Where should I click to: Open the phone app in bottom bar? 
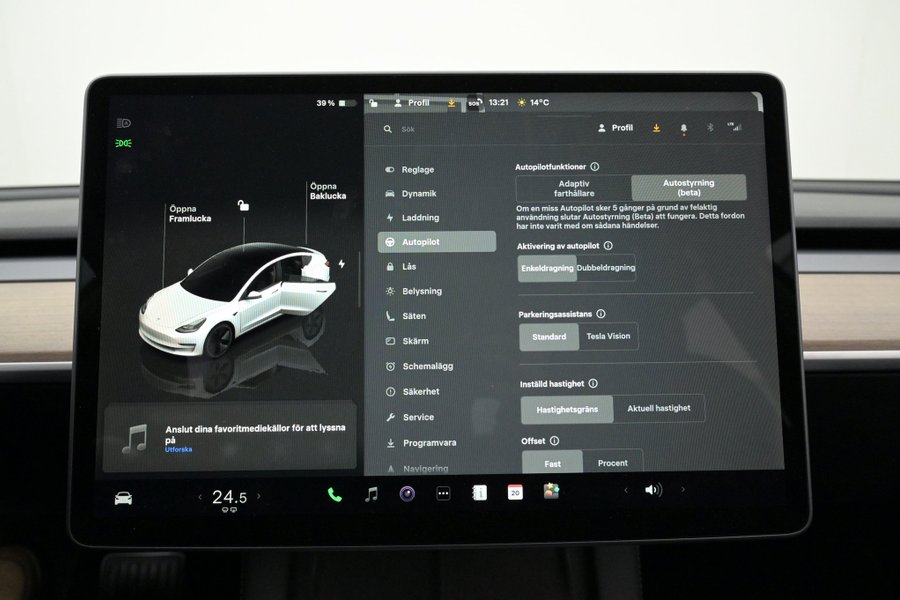coord(334,494)
